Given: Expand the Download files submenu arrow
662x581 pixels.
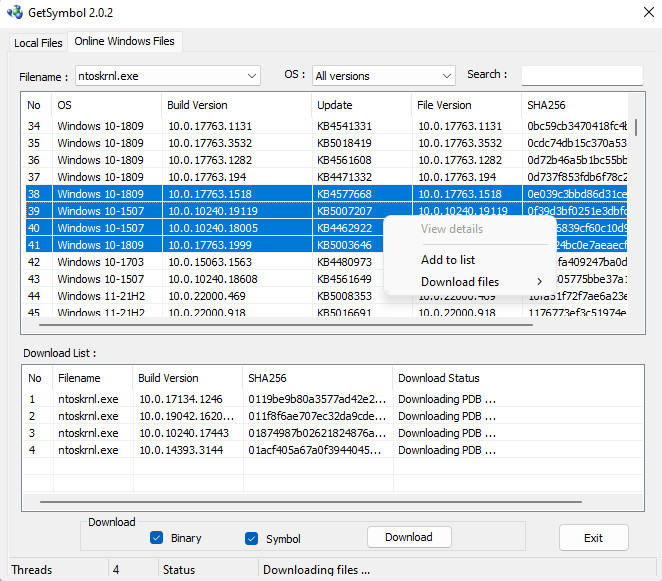Looking at the screenshot, I should tap(540, 282).
